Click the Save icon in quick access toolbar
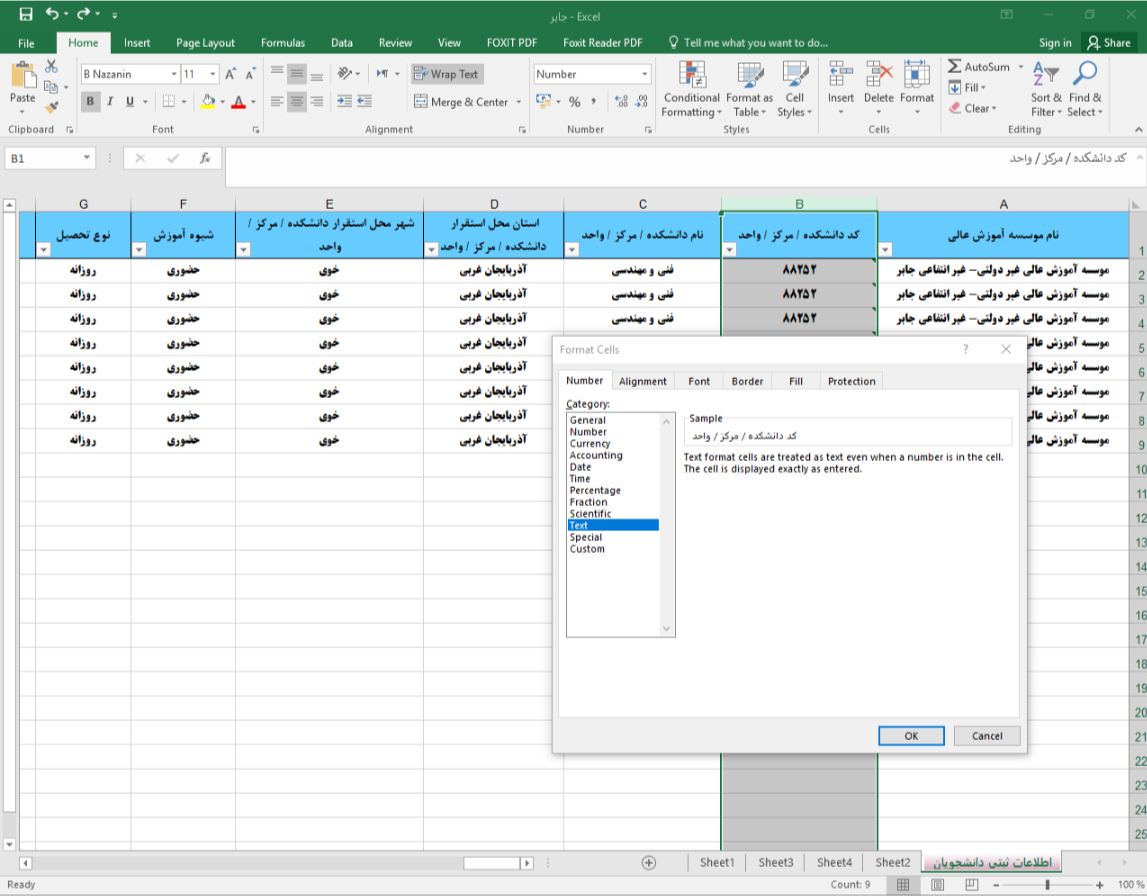The image size is (1147, 896). tap(25, 15)
